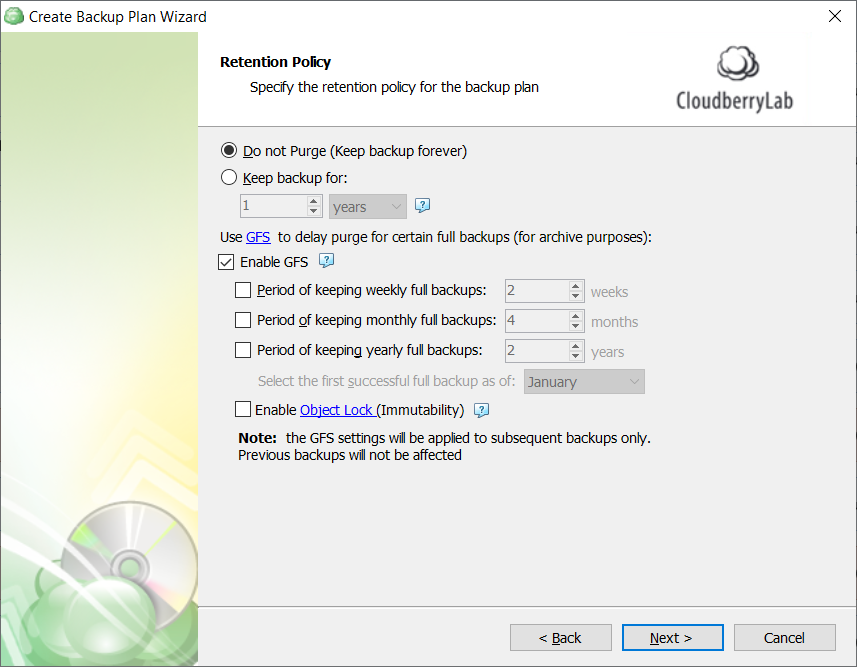Viewport: 857px width, 667px height.
Task: Click the help icon beside Object Lock (Immutability)
Action: [x=481, y=410]
